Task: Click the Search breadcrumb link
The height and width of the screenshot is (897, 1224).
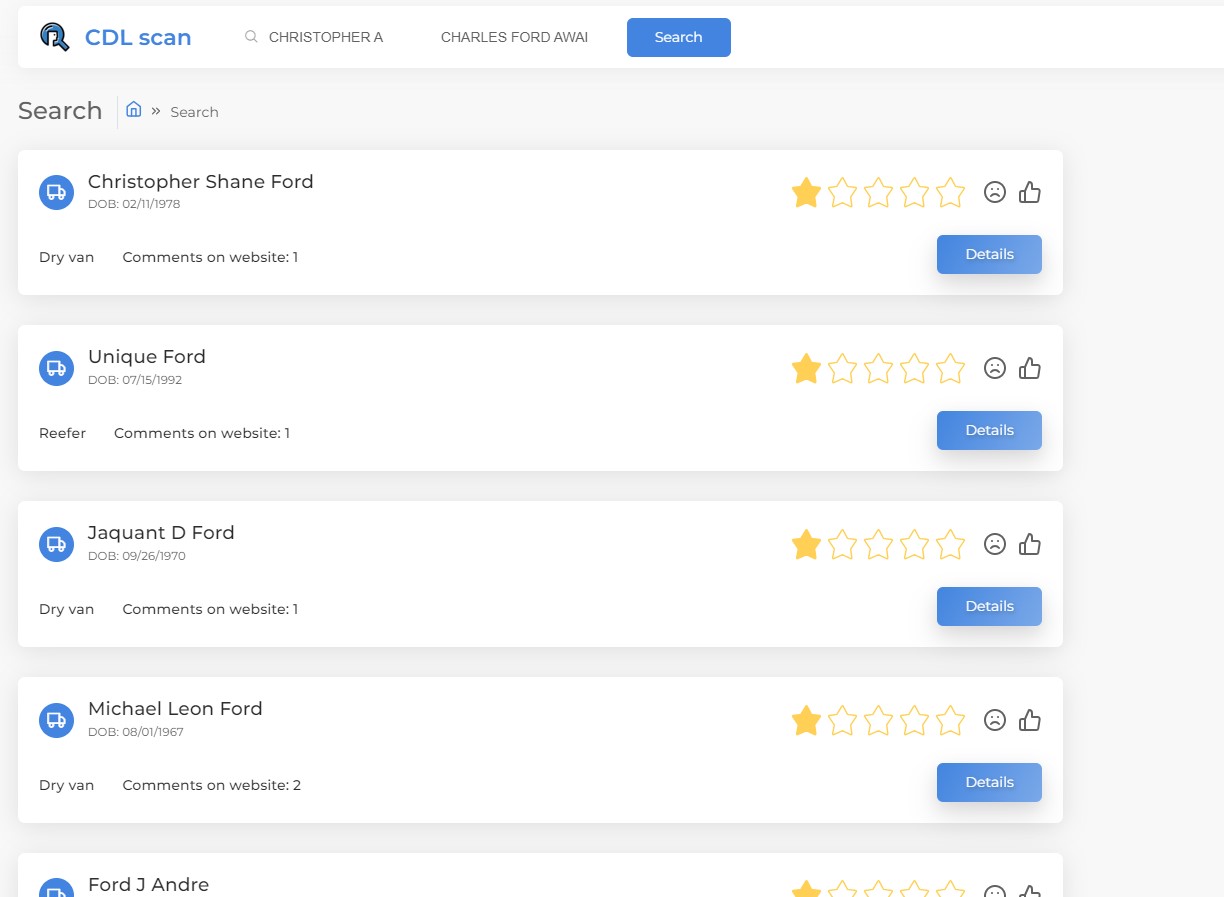Action: click(x=194, y=112)
